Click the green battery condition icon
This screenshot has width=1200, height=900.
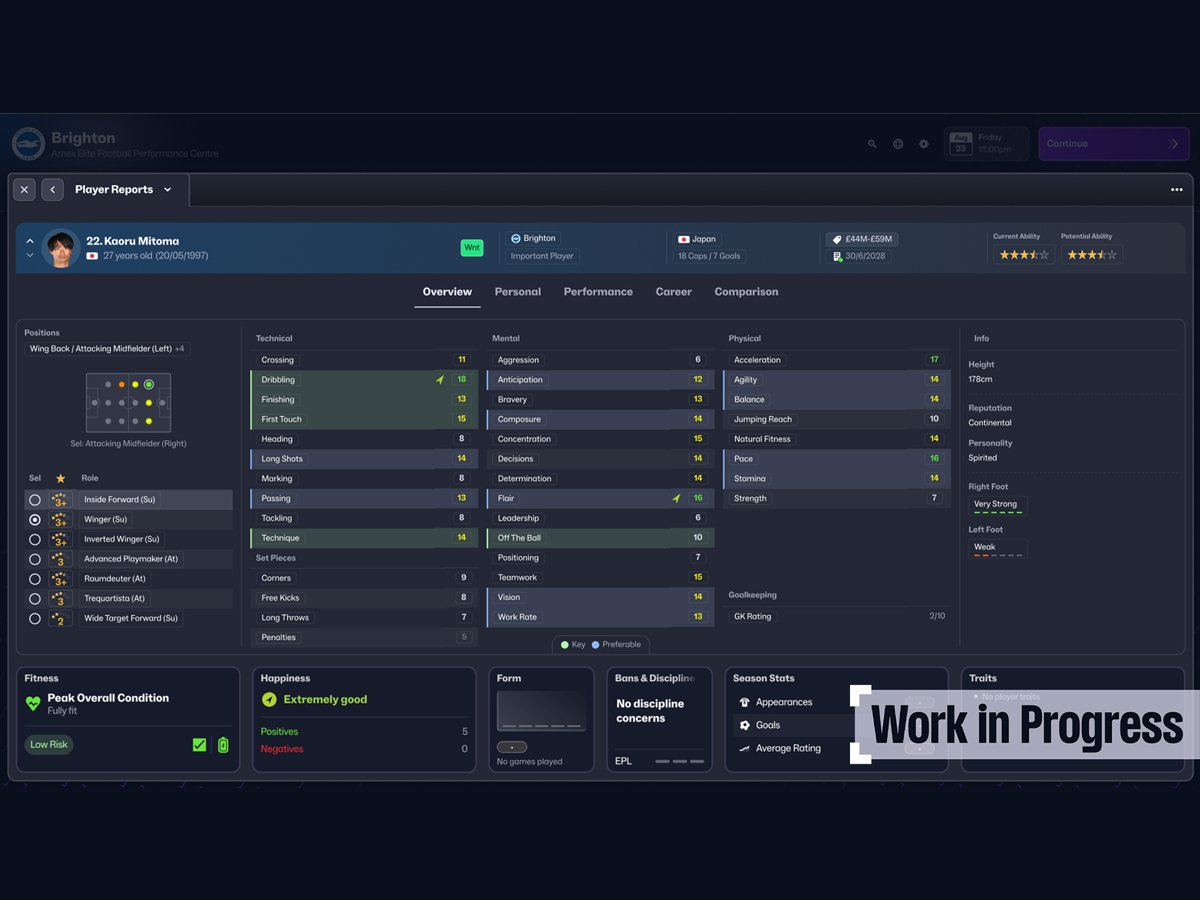point(223,745)
